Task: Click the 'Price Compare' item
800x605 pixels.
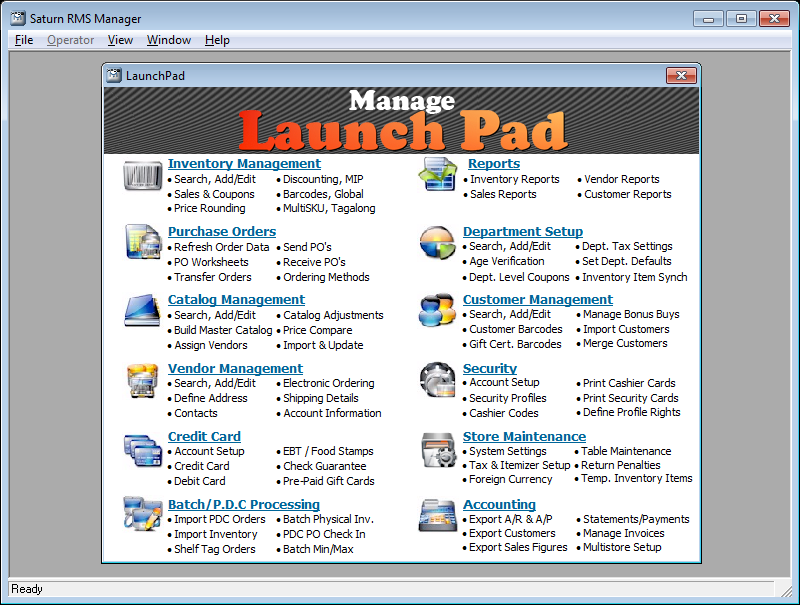Action: click(318, 331)
